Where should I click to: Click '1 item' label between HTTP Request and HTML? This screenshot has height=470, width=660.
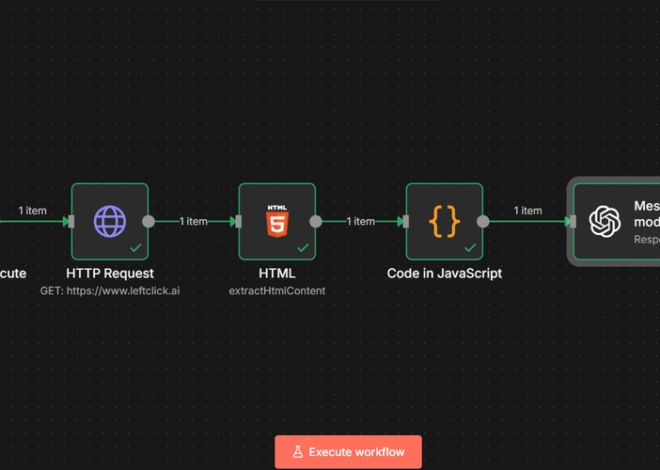click(x=194, y=221)
